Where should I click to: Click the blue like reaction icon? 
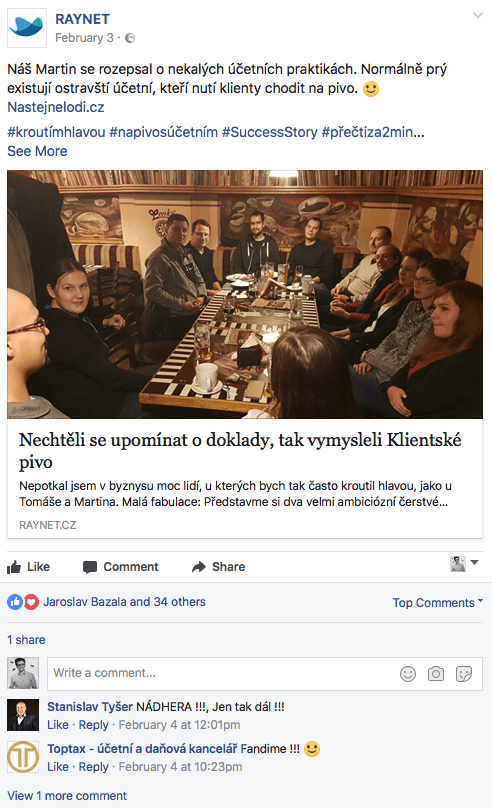pyautogui.click(x=15, y=602)
